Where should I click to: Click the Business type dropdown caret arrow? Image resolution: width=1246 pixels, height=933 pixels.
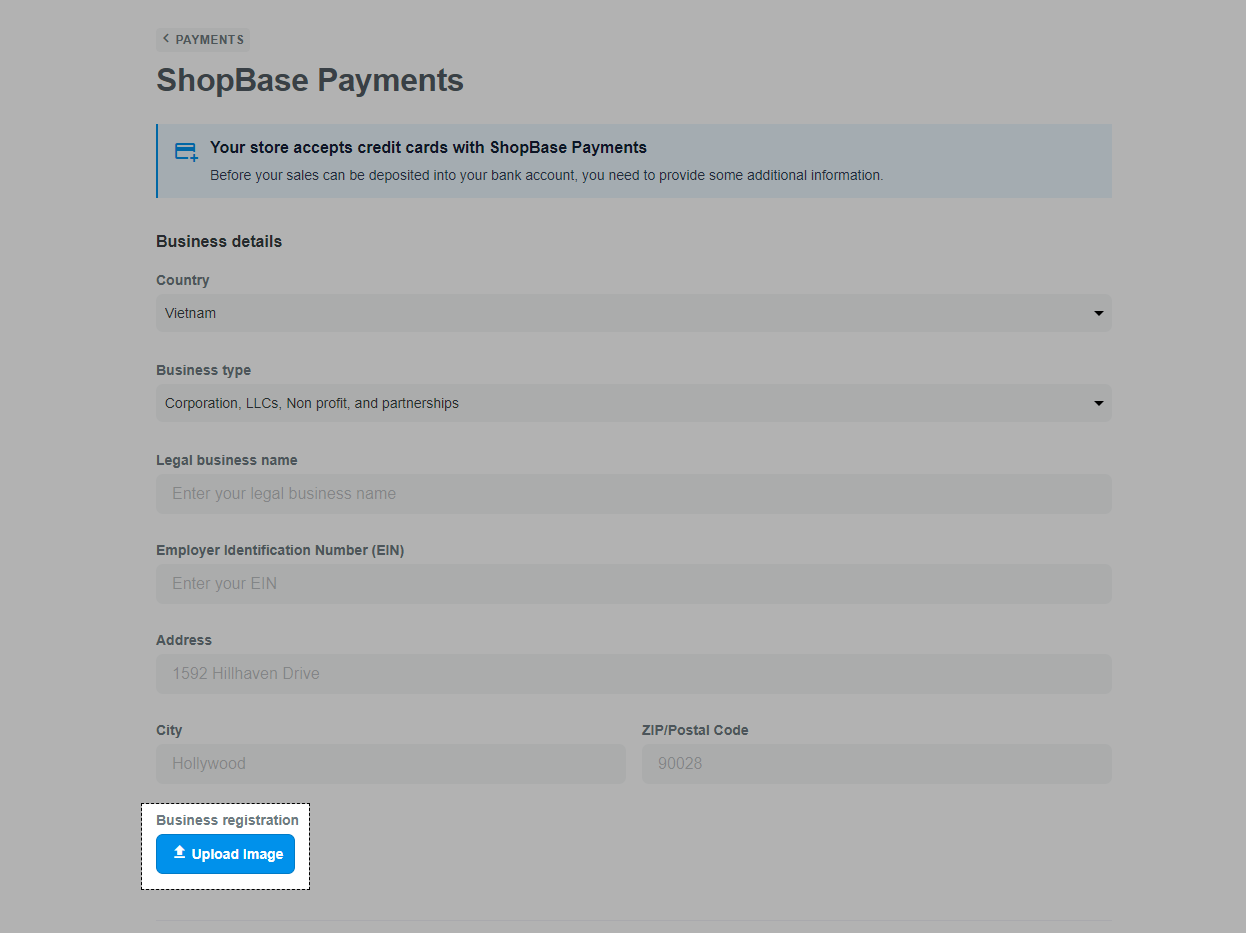pyautogui.click(x=1098, y=404)
